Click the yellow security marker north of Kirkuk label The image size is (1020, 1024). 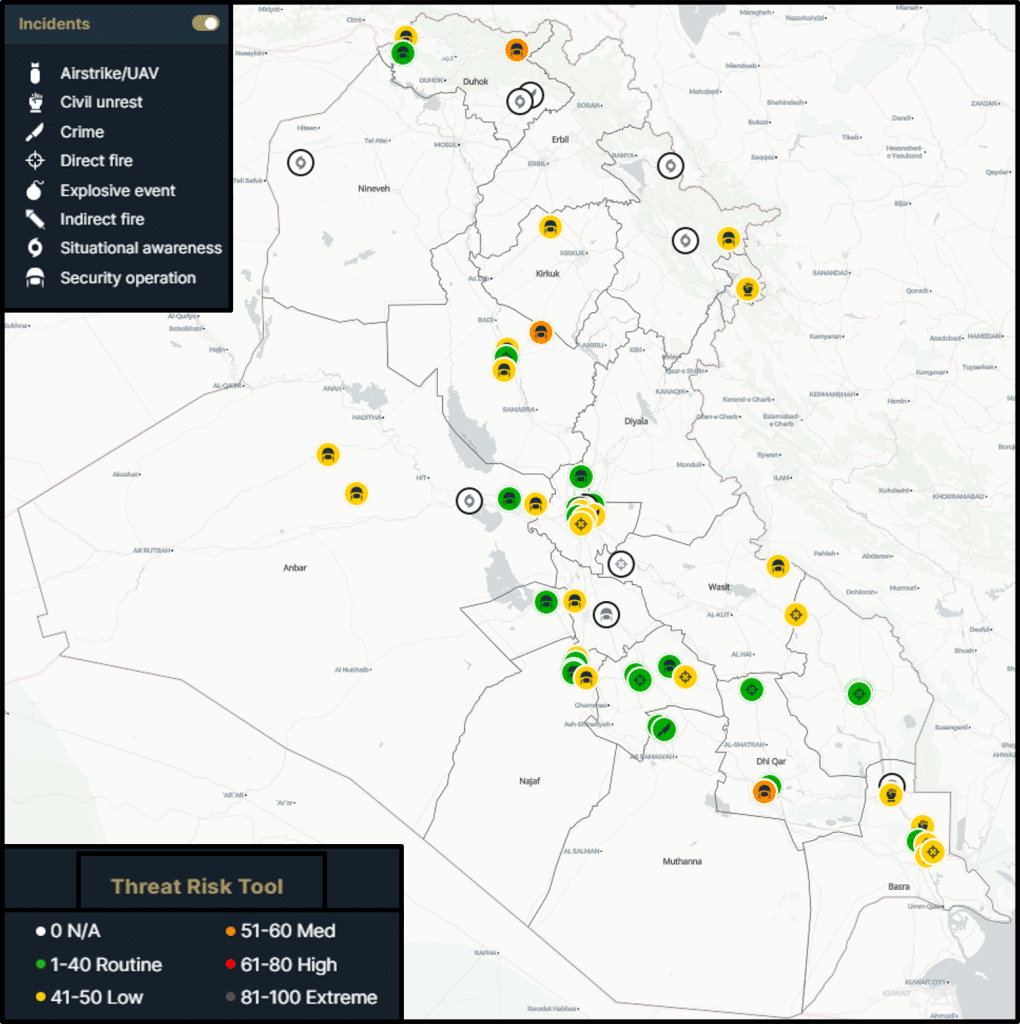(x=549, y=227)
